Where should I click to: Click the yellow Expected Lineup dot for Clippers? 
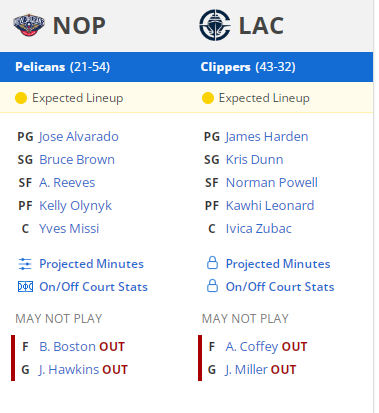(208, 98)
